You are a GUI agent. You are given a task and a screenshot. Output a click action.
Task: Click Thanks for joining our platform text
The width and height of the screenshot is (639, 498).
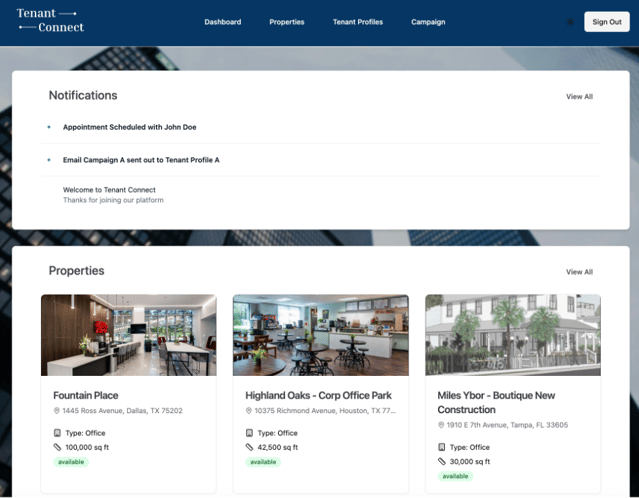(113, 200)
